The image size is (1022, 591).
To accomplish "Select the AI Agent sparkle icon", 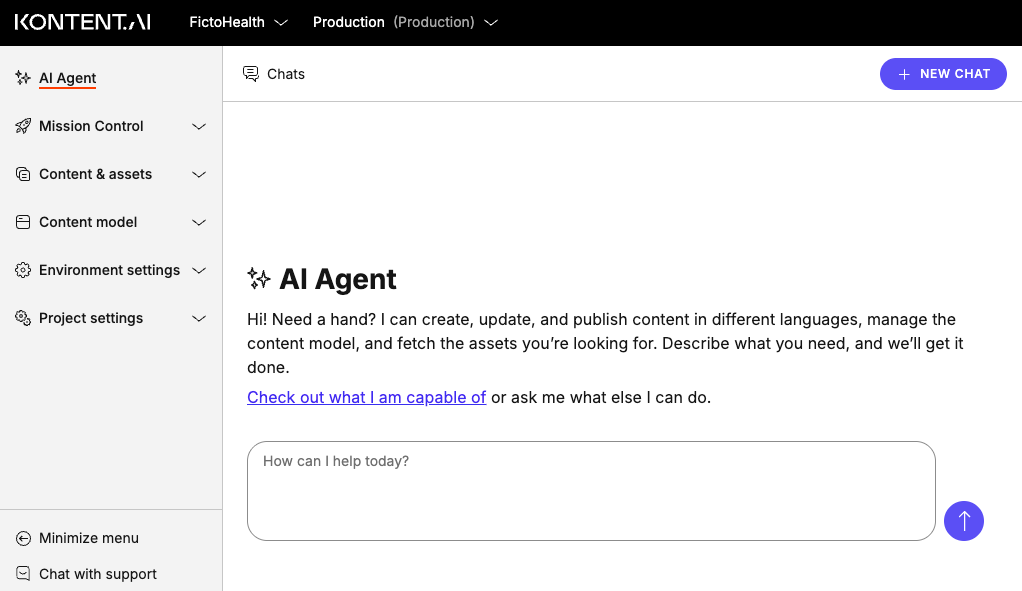I will (x=21, y=77).
